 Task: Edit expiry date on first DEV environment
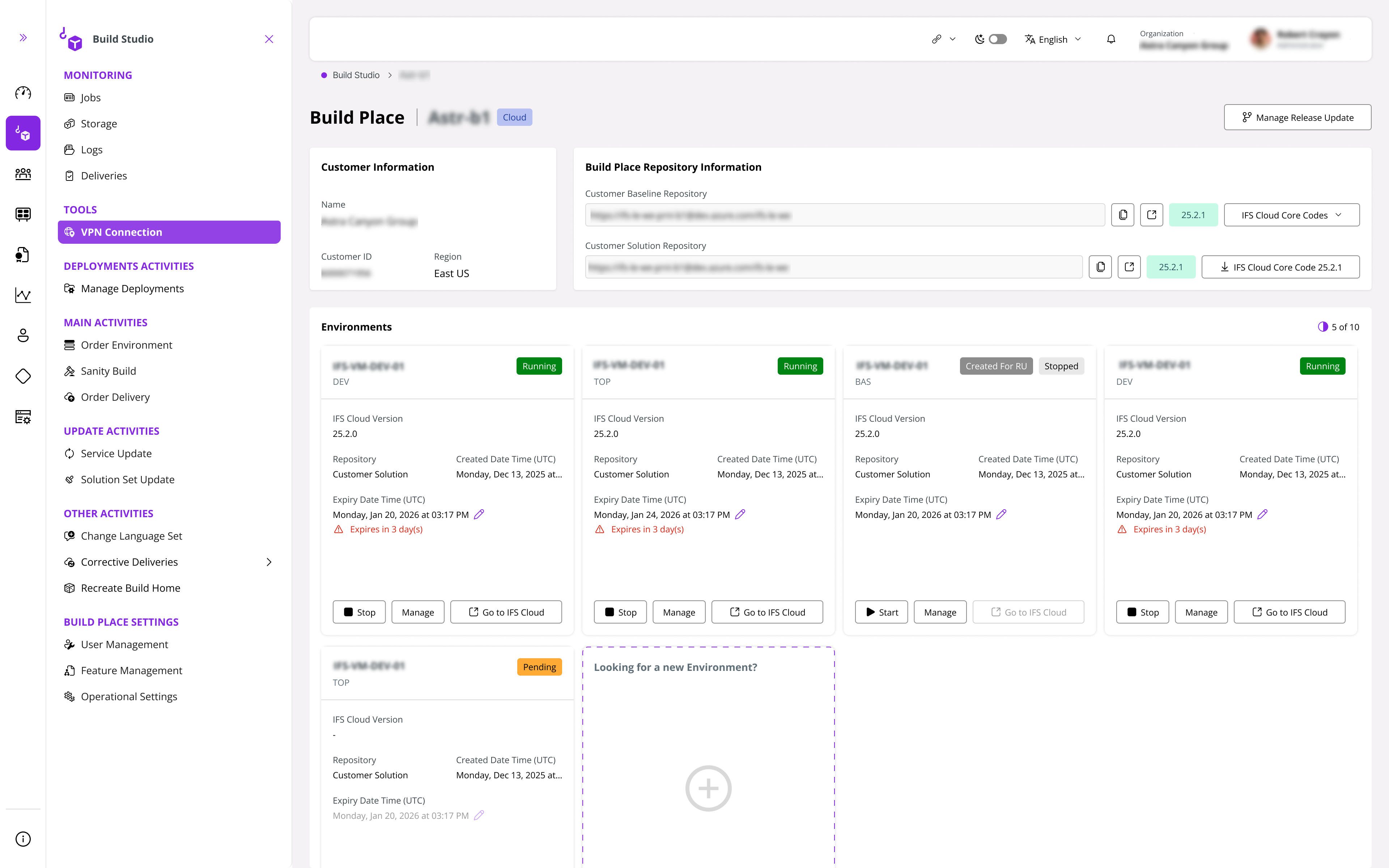pos(479,514)
